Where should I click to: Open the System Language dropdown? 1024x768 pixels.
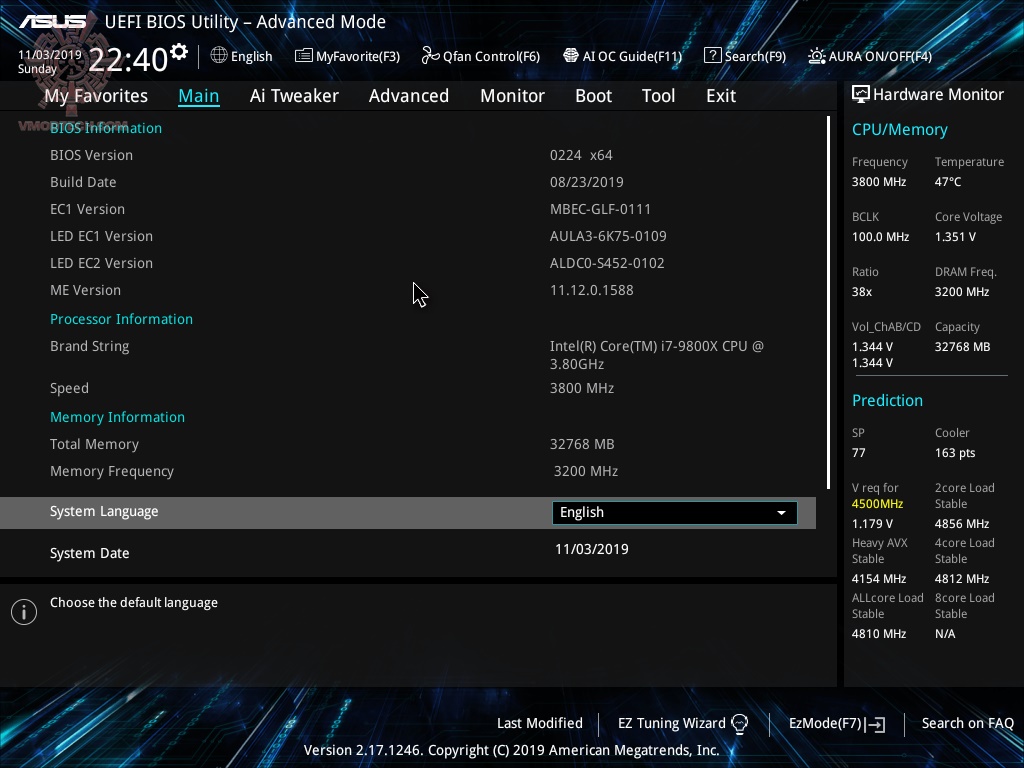pos(781,512)
